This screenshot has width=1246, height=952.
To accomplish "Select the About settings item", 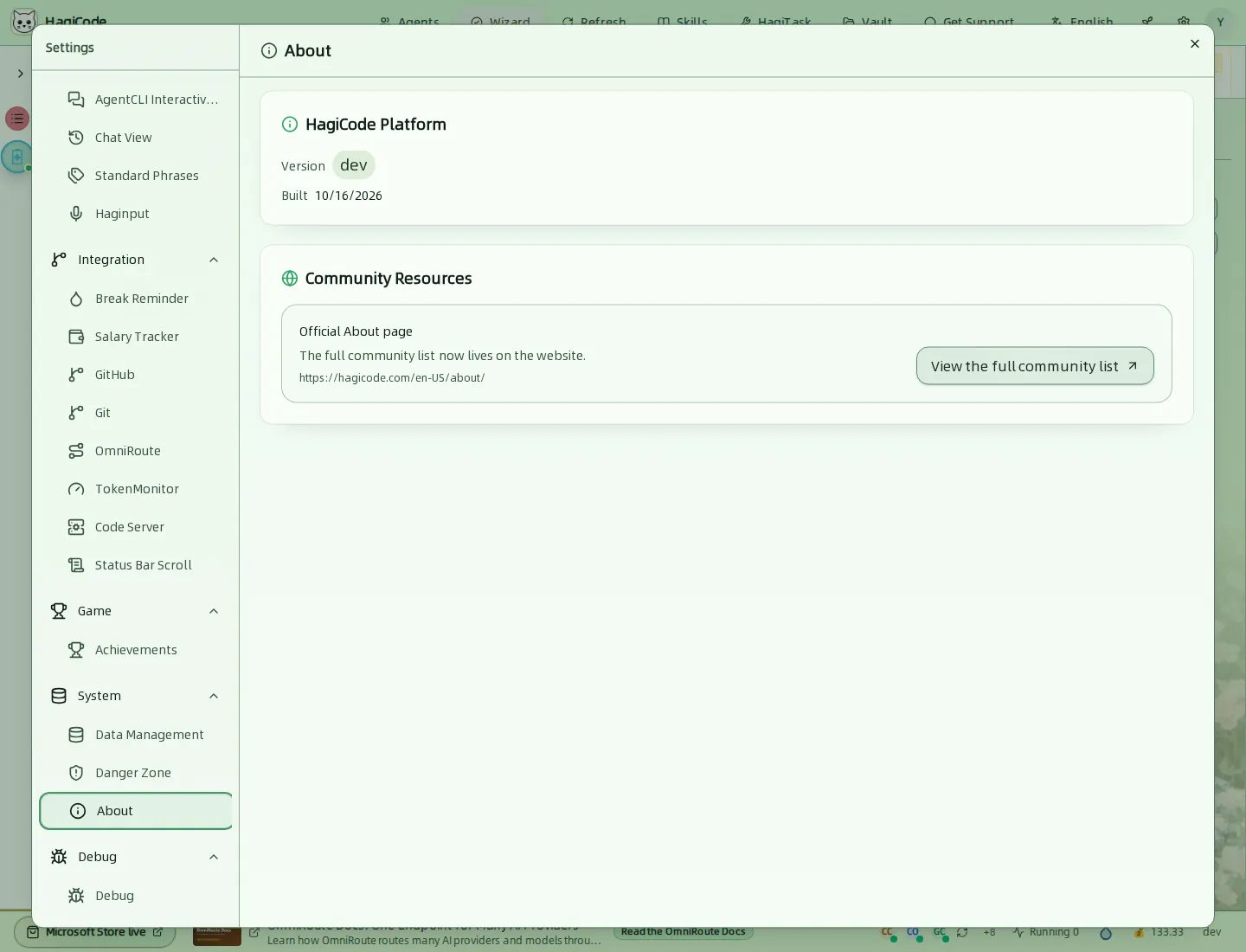I will tap(136, 811).
